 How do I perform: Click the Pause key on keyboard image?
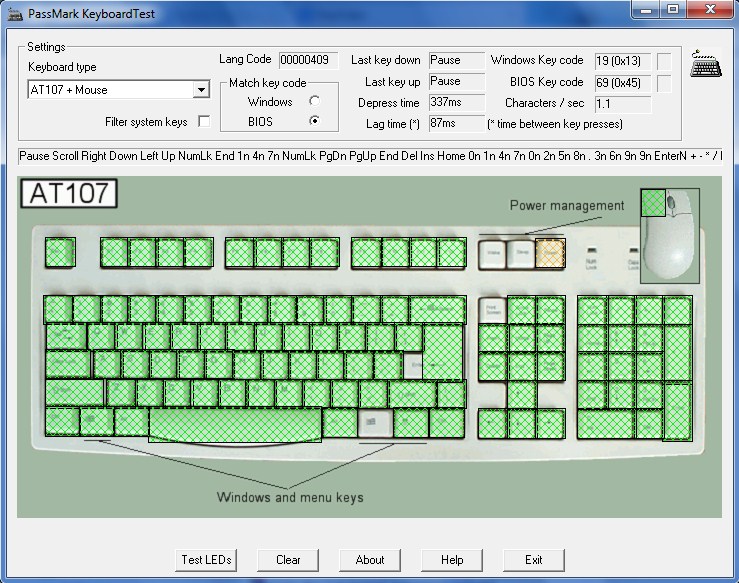click(x=550, y=310)
